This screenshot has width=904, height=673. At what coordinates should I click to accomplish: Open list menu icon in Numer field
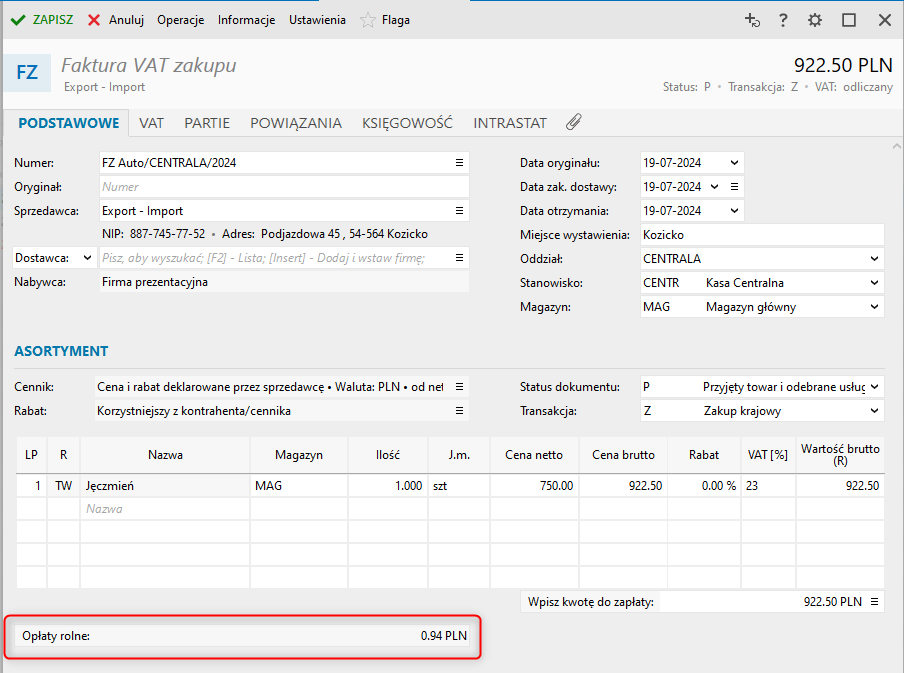click(460, 162)
